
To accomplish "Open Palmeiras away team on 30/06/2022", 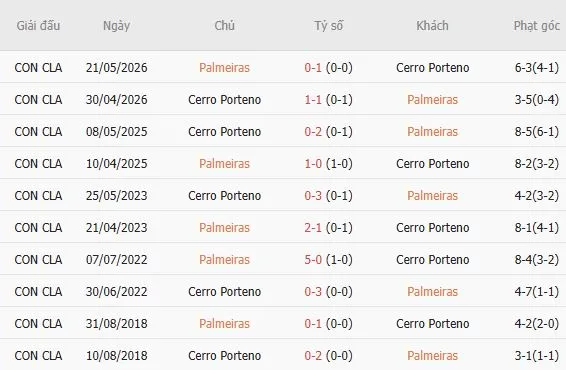I will click(432, 292).
